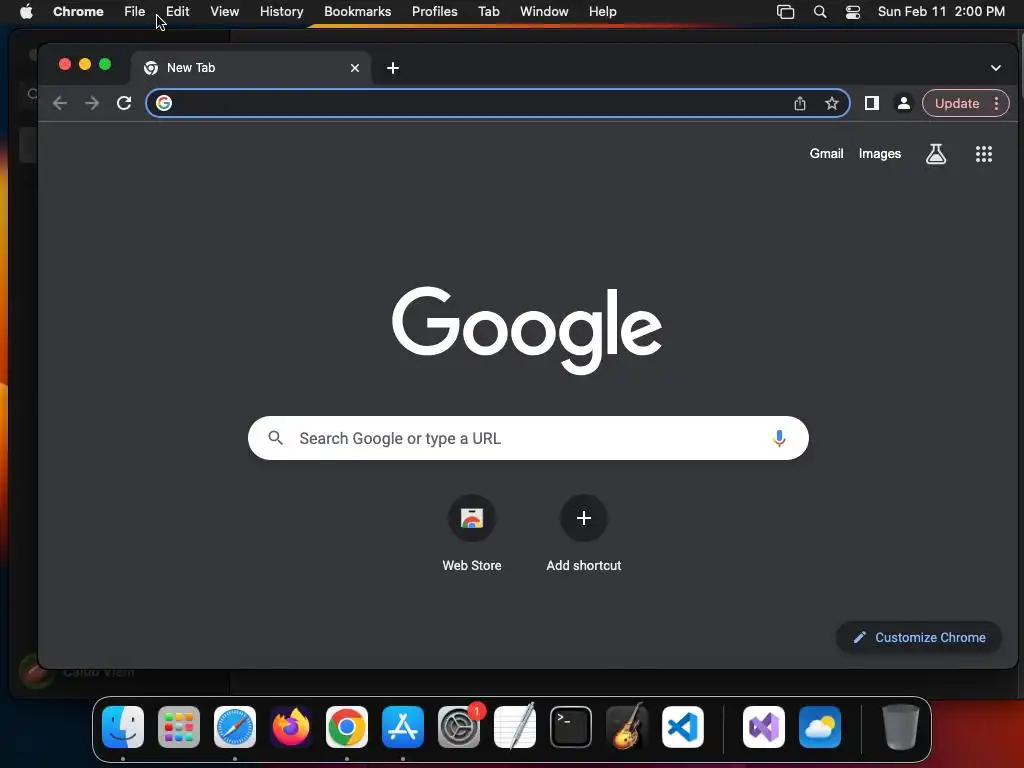Click the Google icon in the address bar
Viewport: 1024px width, 768px height.
(164, 103)
